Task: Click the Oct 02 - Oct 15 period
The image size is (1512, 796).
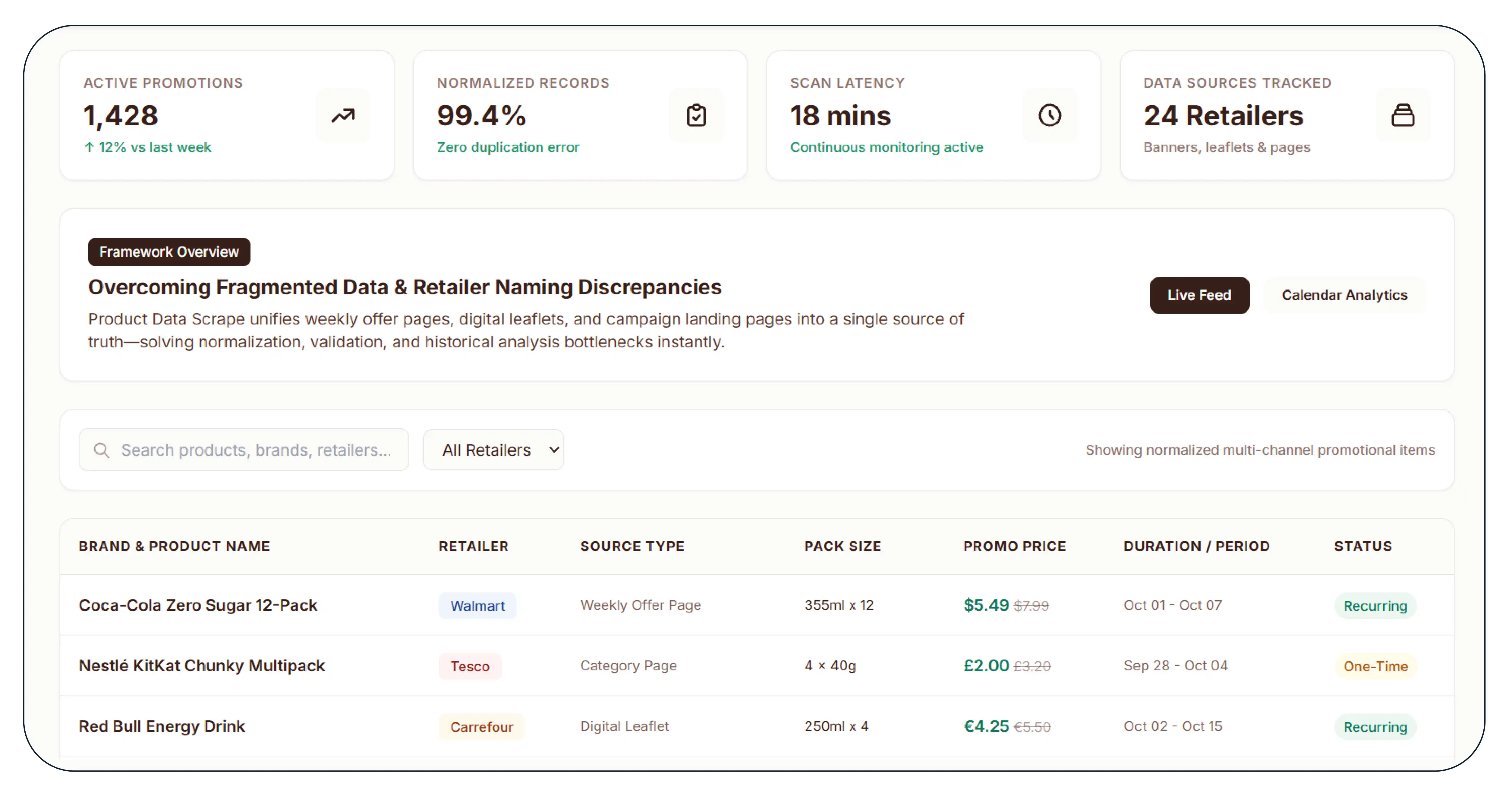Action: pyautogui.click(x=1173, y=726)
